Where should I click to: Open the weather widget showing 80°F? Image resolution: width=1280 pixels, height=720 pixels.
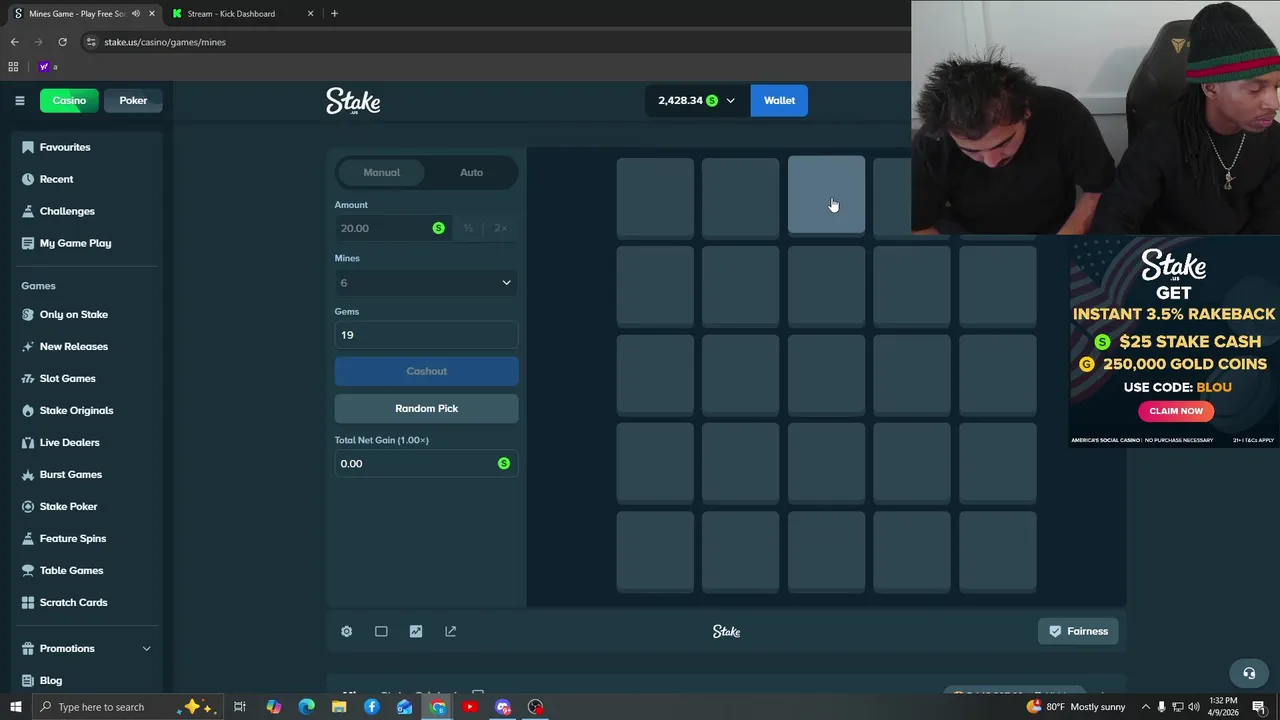click(x=1075, y=707)
